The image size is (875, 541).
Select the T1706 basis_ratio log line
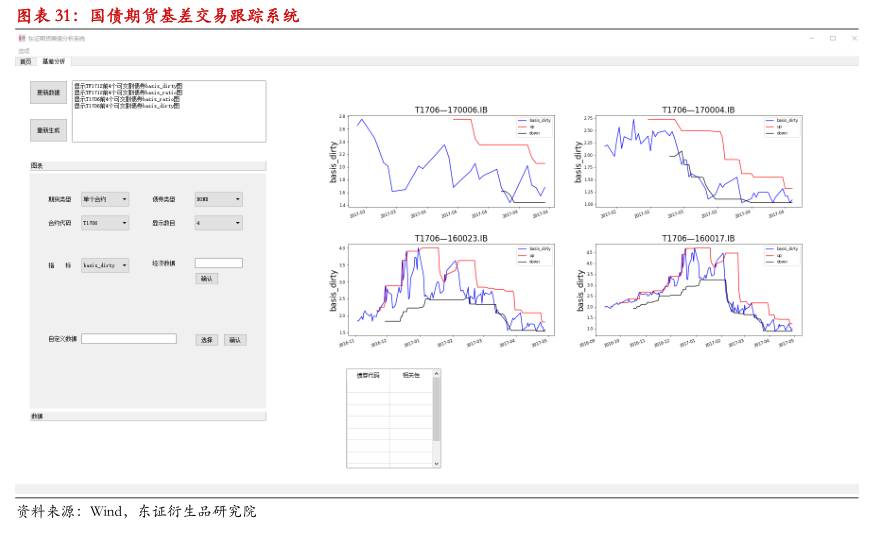127,99
